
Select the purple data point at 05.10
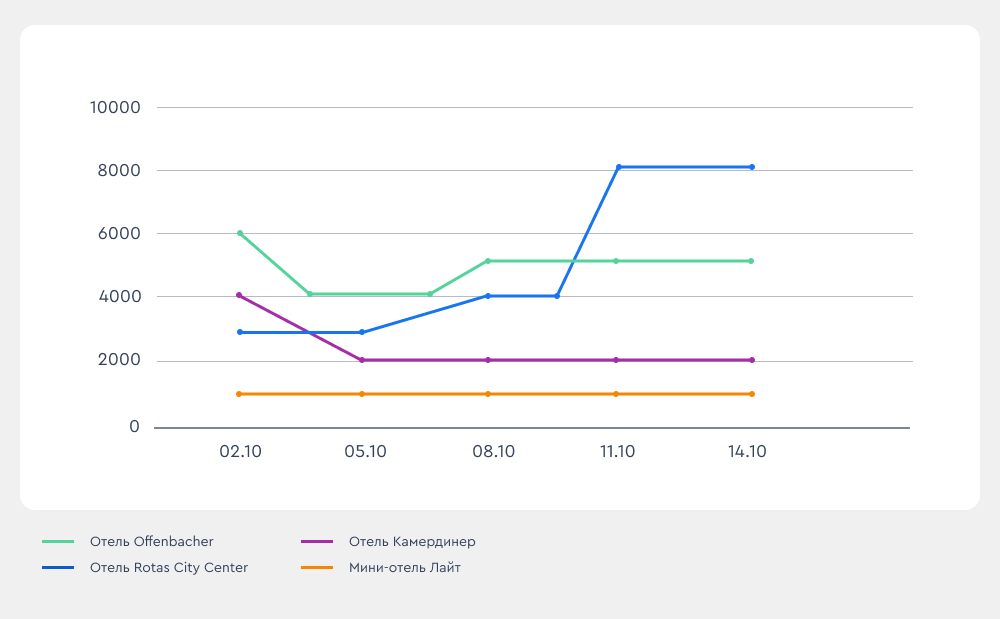[362, 360]
